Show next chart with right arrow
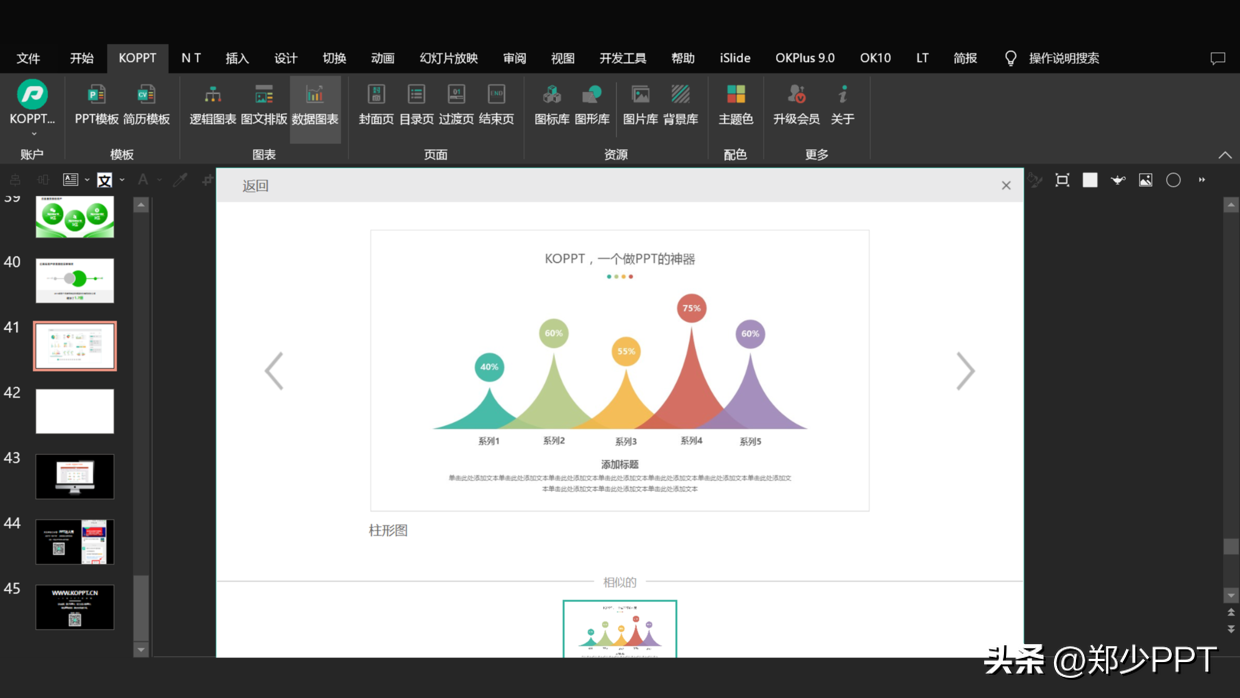1240x698 pixels. (x=965, y=371)
